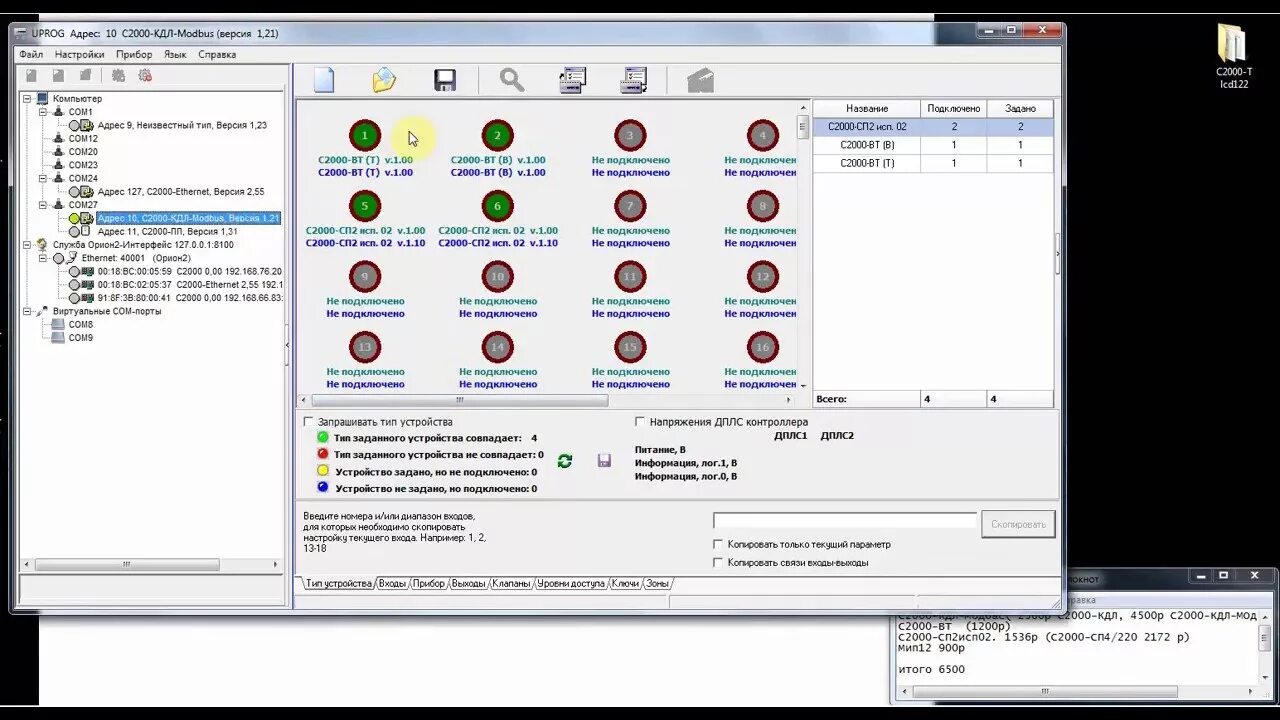Enable 'Напряжения ДПЛС контроллера' checkbox
Image resolution: width=1280 pixels, height=720 pixels.
pyautogui.click(x=640, y=422)
